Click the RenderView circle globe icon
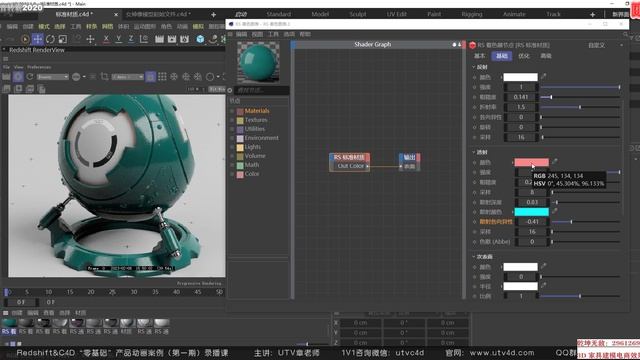The width and height of the screenshot is (640, 360). coord(76,76)
